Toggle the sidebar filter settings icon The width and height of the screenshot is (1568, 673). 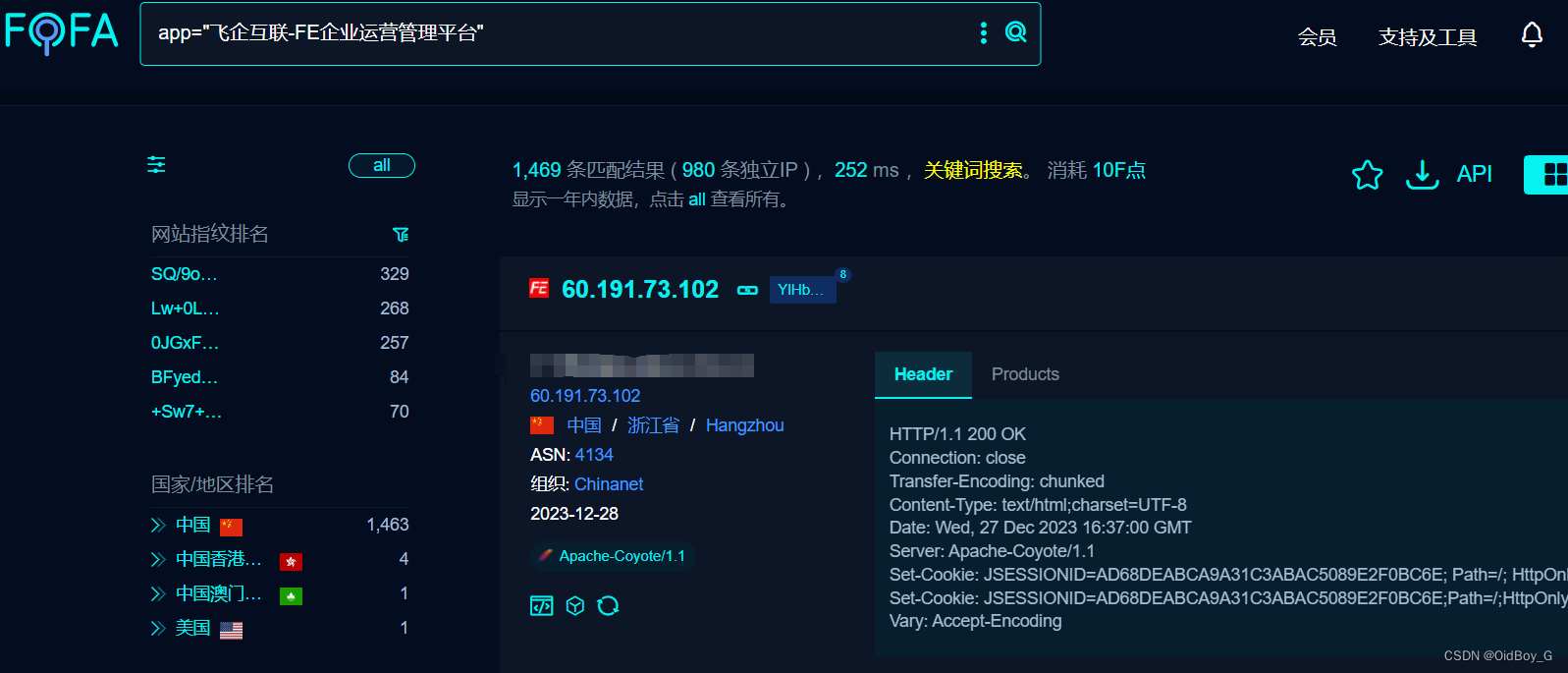tap(156, 165)
